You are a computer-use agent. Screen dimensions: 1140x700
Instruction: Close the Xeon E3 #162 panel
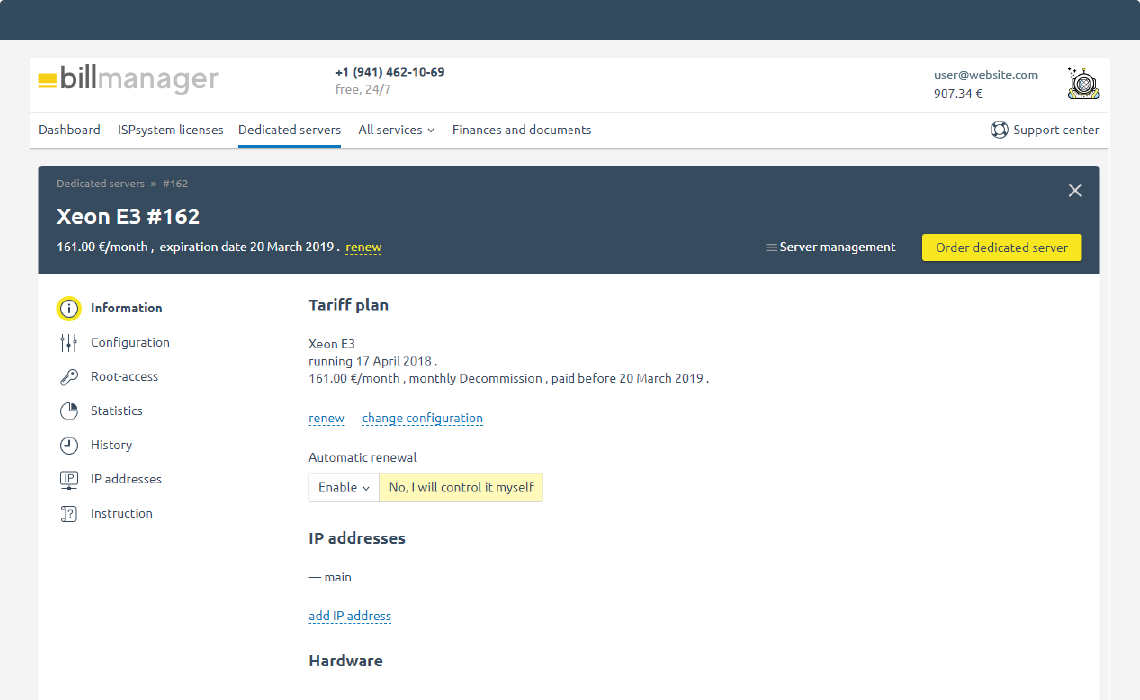coord(1075,190)
